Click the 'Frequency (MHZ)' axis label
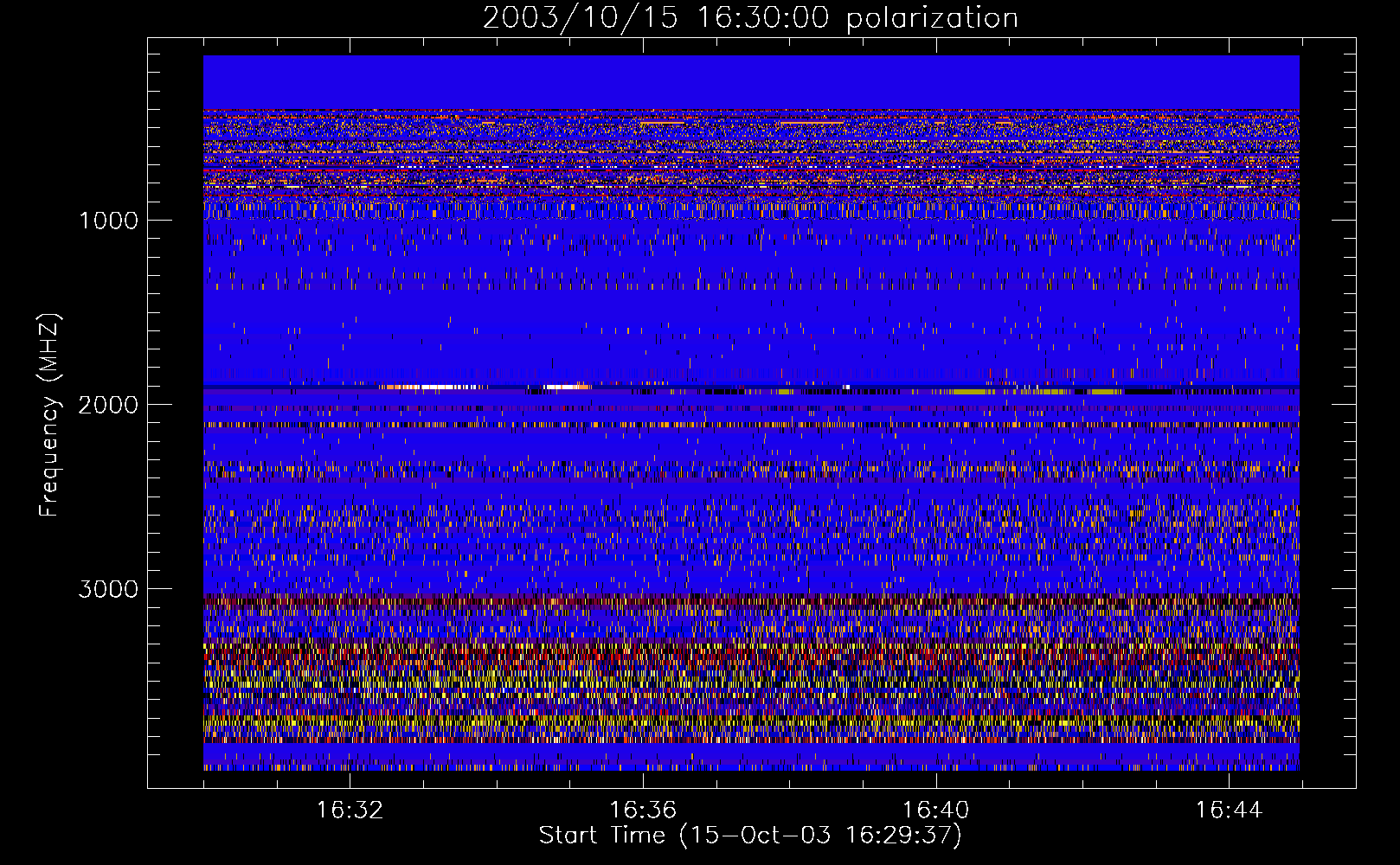 (x=49, y=415)
